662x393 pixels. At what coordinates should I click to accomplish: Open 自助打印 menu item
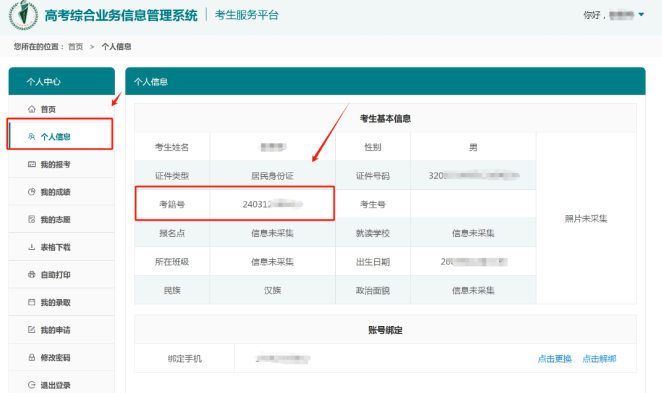[x=61, y=275]
